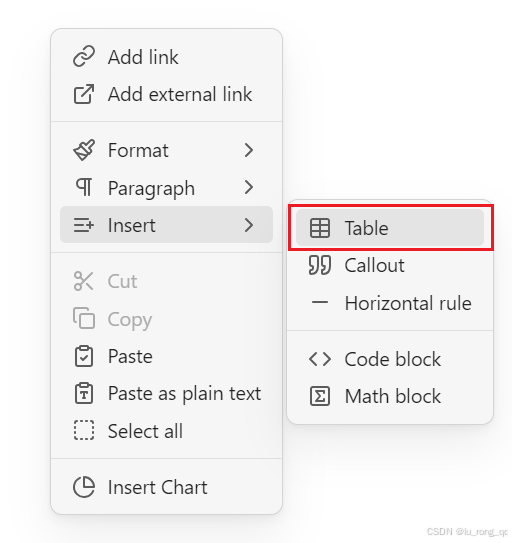The height and width of the screenshot is (543, 512).
Task: Click the Add external link label
Action: (x=180, y=94)
